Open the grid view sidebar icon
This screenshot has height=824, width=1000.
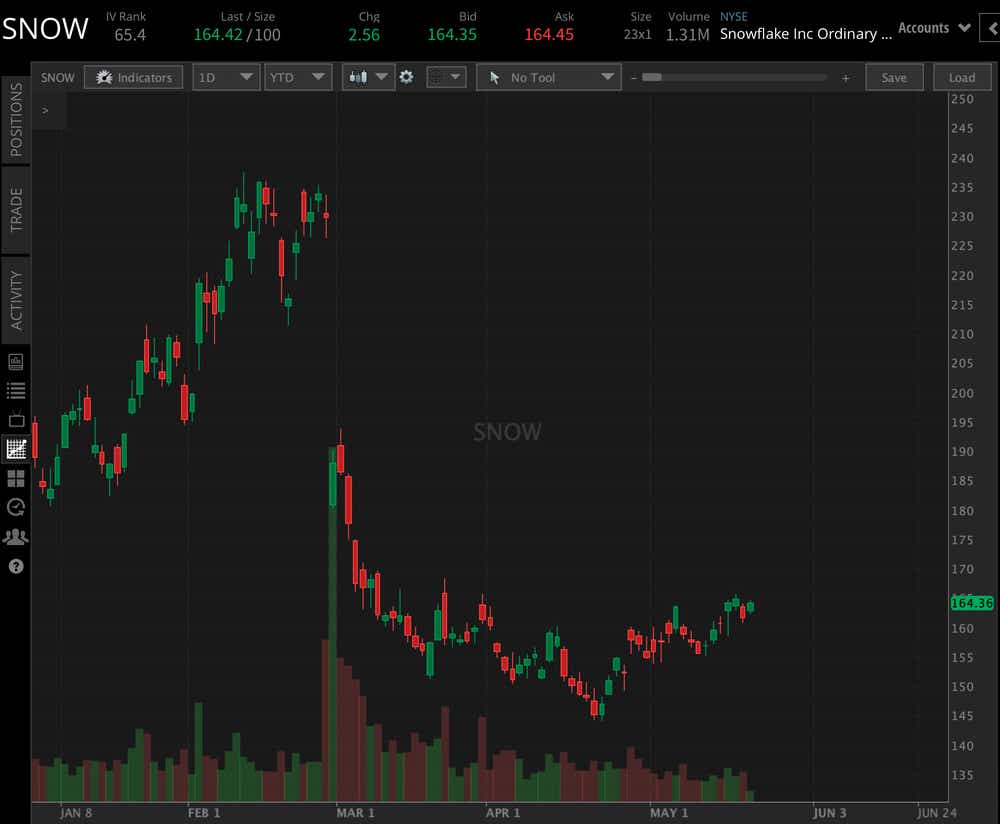(16, 478)
